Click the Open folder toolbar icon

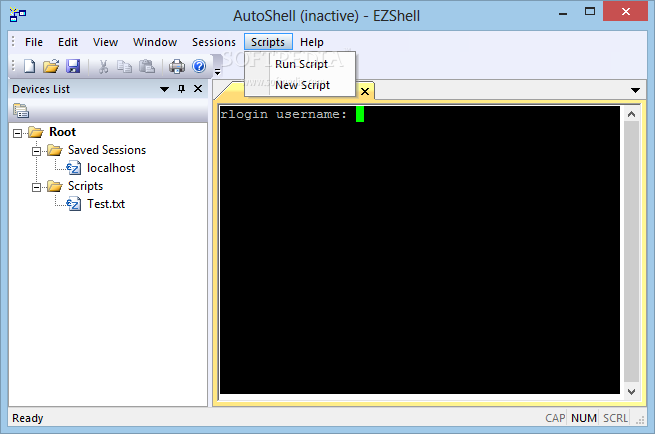pyautogui.click(x=51, y=66)
